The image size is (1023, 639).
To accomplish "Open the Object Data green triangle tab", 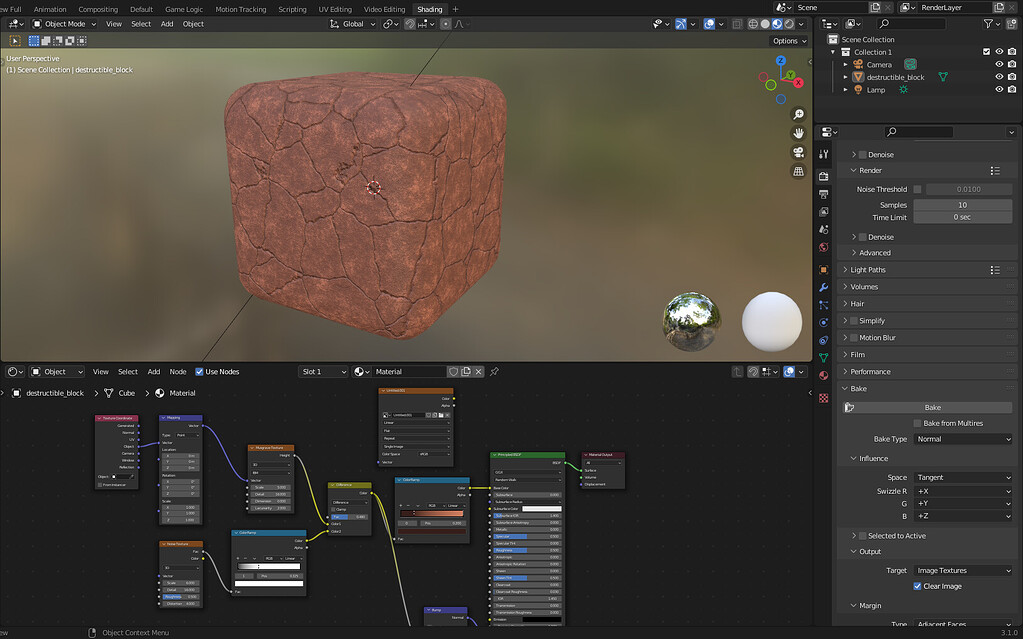I will tap(823, 358).
